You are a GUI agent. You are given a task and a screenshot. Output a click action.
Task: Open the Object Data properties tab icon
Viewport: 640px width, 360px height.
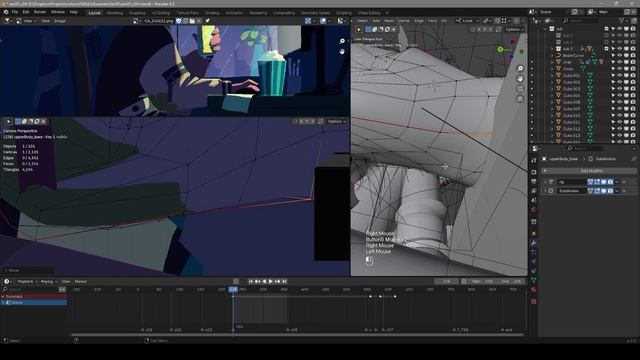533,280
